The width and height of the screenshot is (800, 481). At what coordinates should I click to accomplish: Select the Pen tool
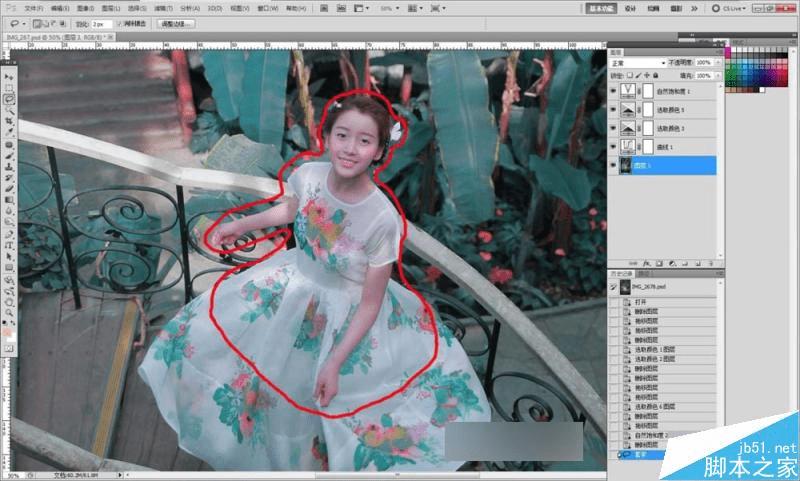pos(9,235)
